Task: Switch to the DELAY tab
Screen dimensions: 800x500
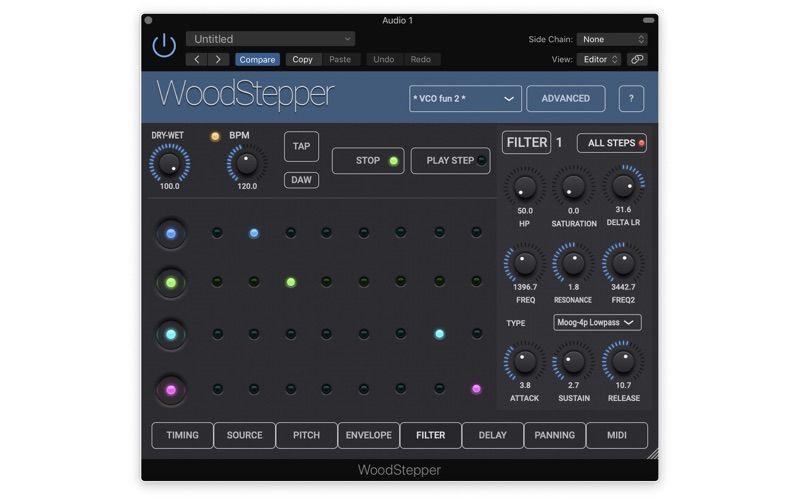Action: click(492, 435)
